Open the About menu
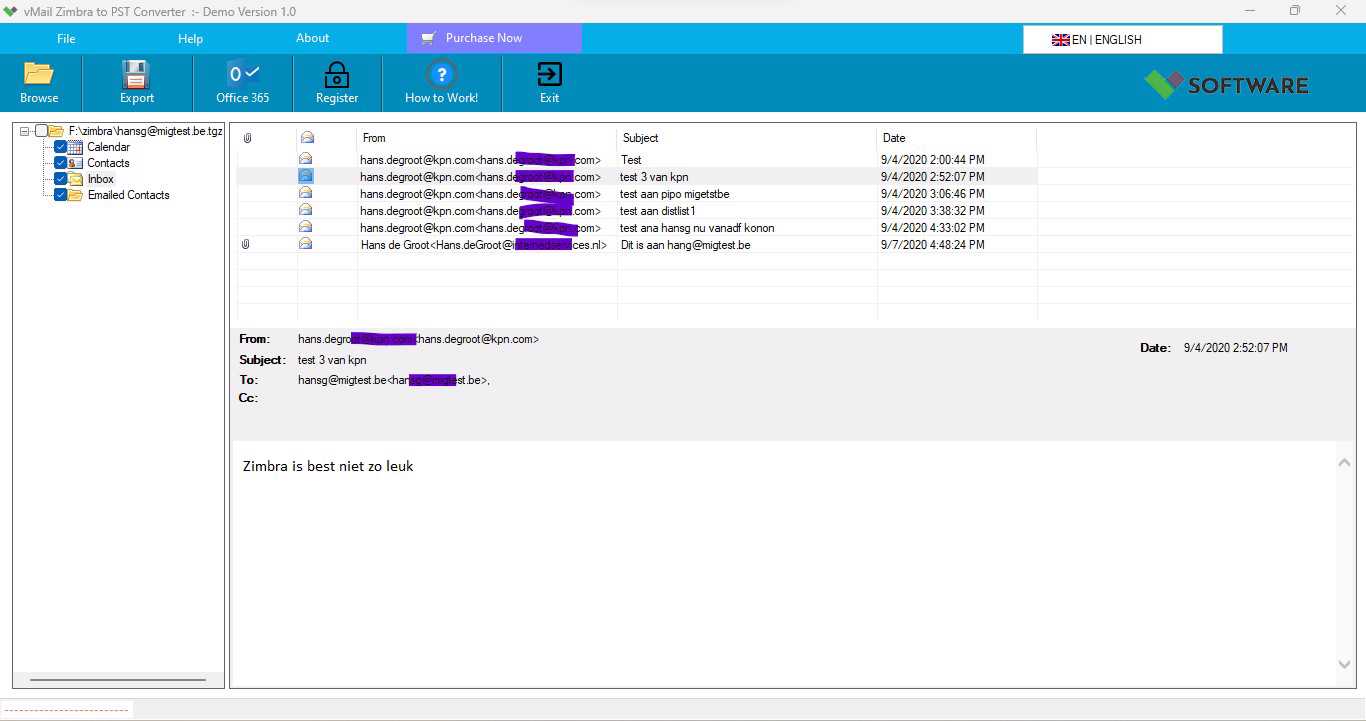This screenshot has width=1366, height=721. pos(312,38)
